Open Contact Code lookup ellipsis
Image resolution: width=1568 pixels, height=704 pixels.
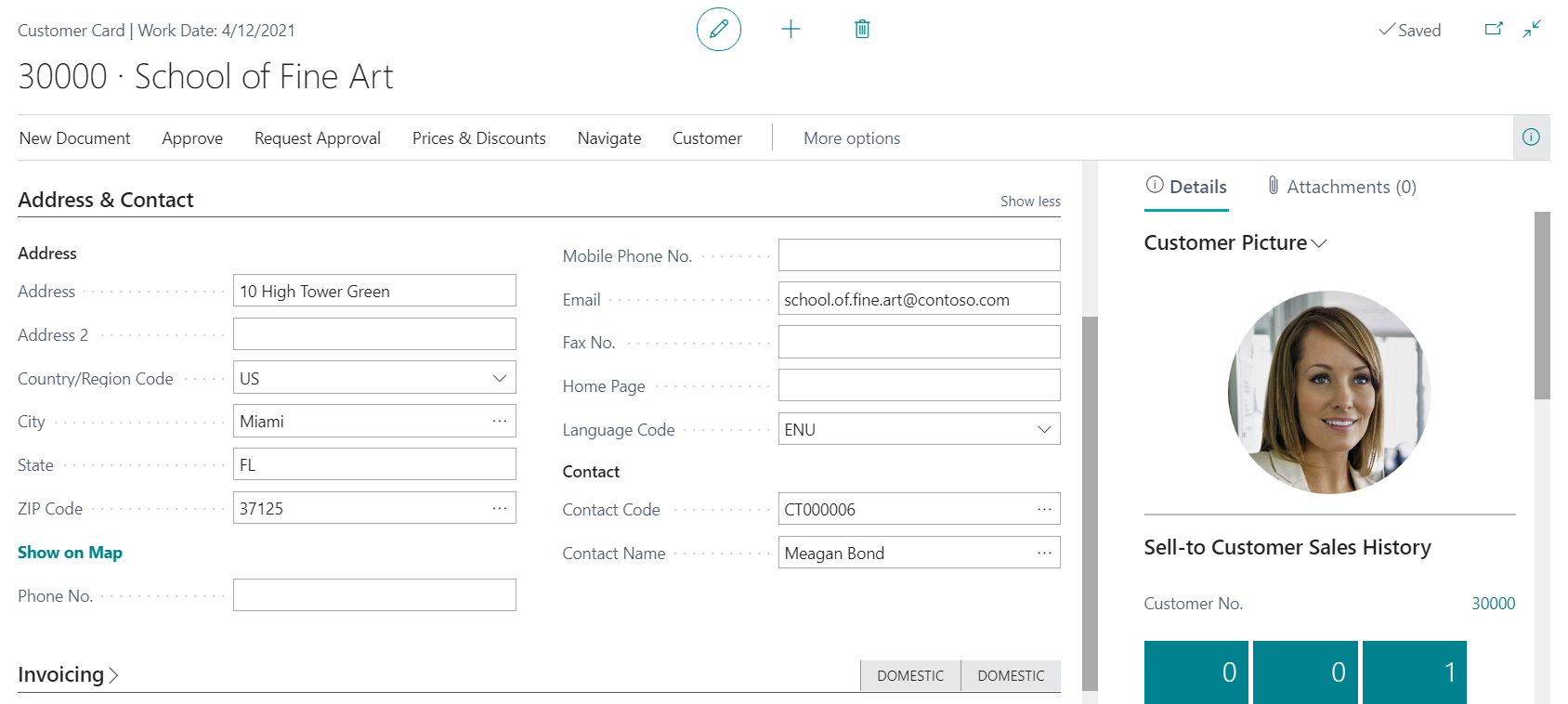coord(1044,509)
